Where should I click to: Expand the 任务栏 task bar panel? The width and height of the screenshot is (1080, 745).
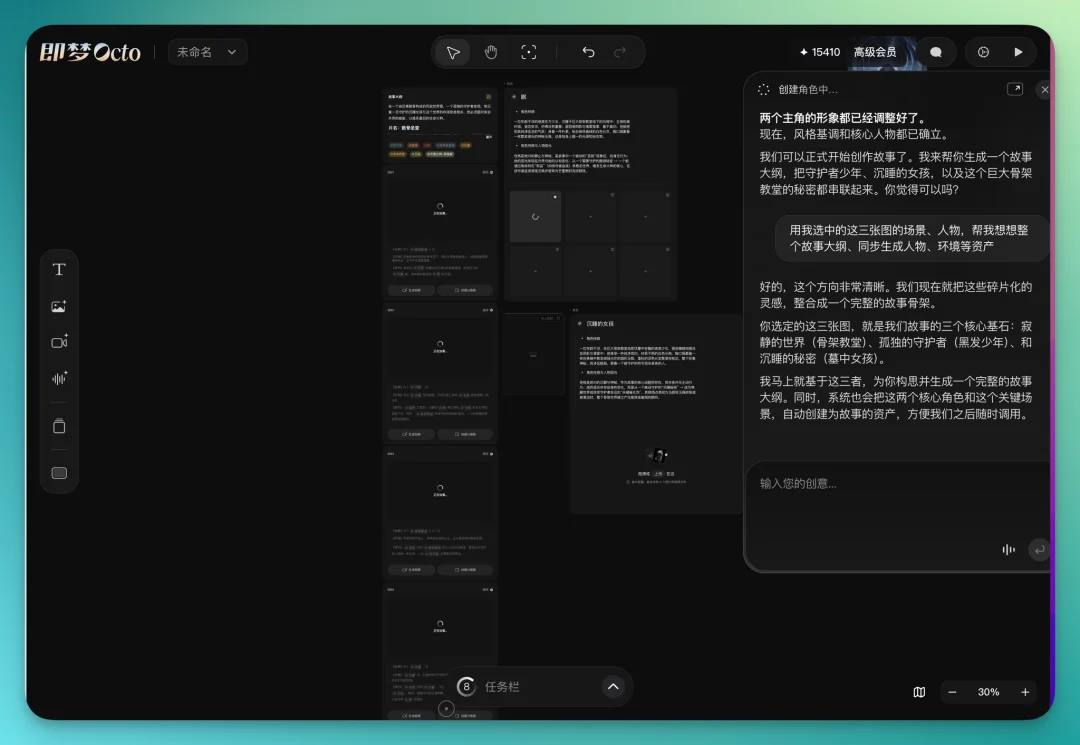click(613, 687)
